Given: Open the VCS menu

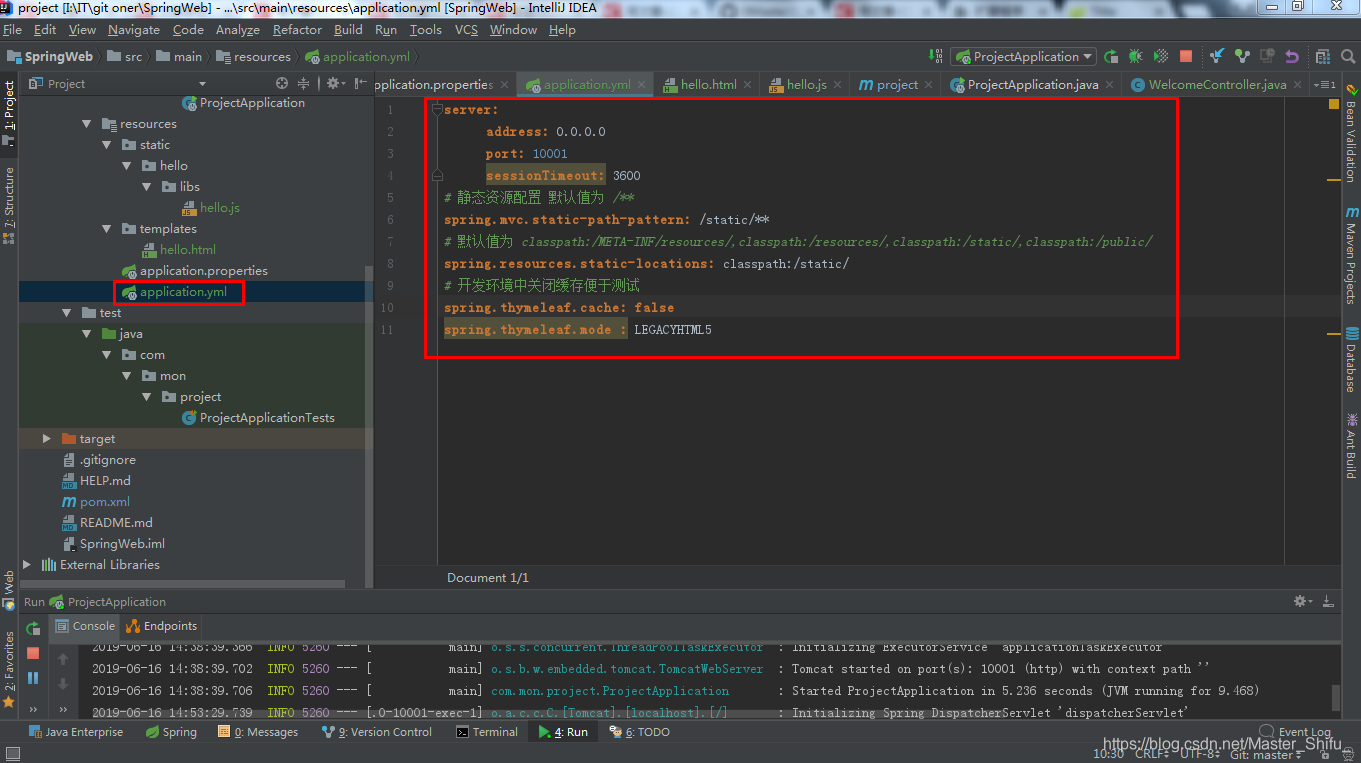Looking at the screenshot, I should 466,30.
